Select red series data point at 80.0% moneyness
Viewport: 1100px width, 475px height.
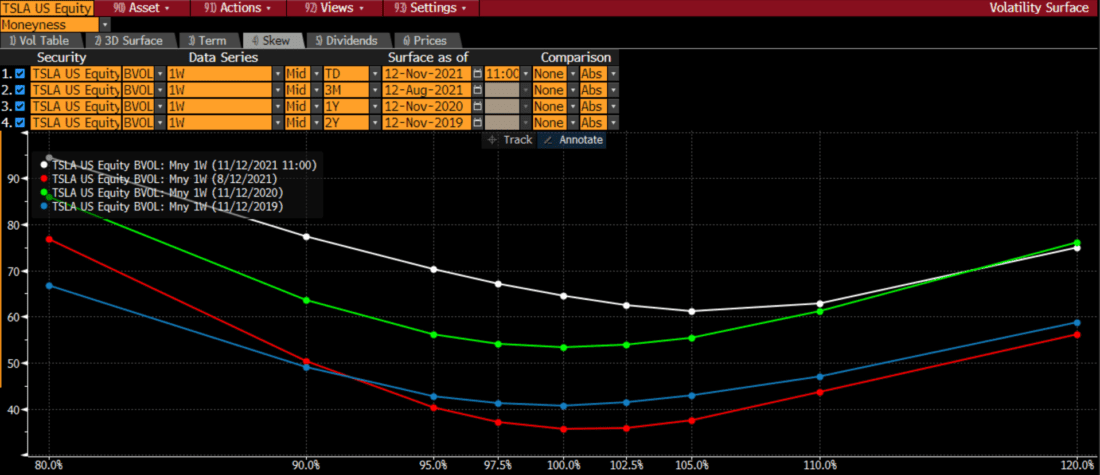[x=49, y=239]
